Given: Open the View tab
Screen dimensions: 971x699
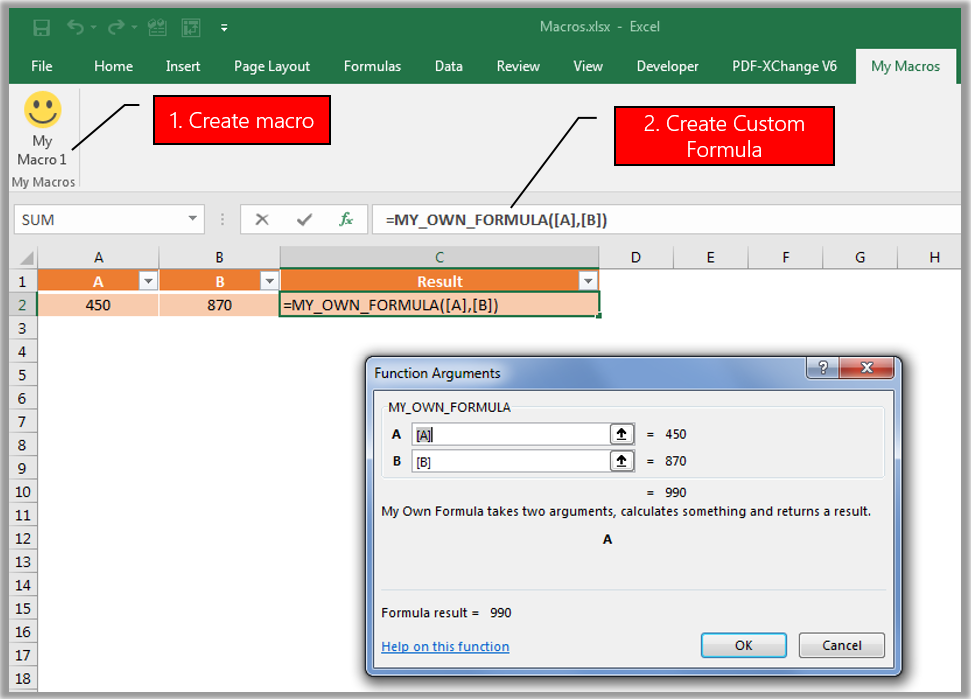Looking at the screenshot, I should tap(588, 66).
